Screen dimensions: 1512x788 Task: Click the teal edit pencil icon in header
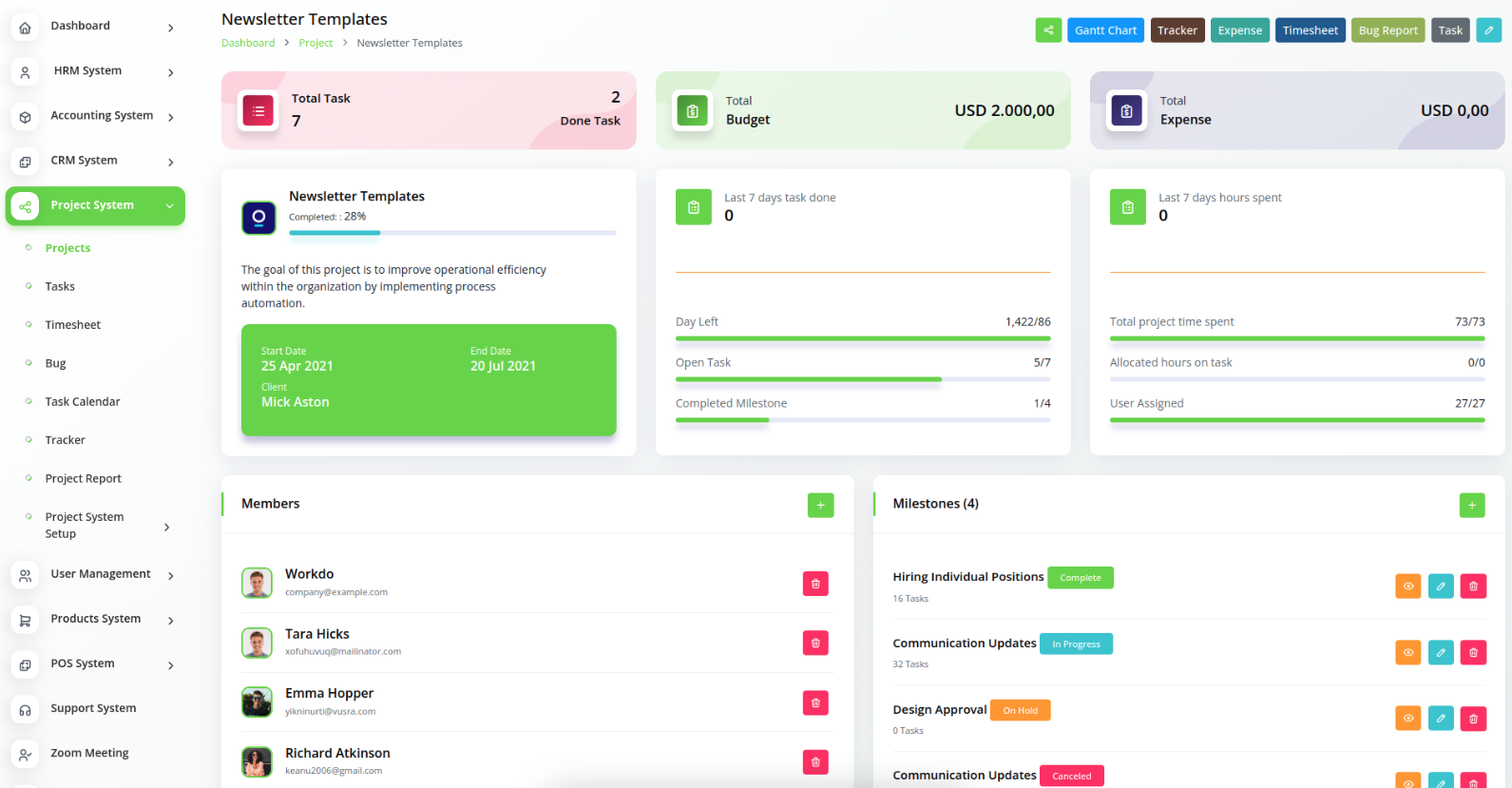point(1488,30)
